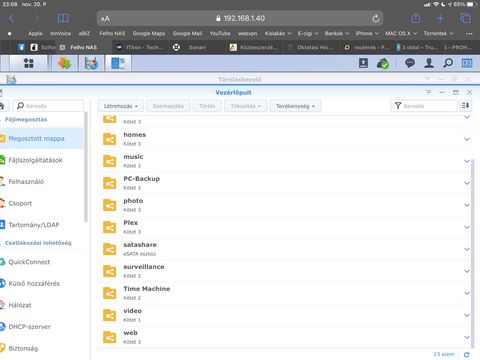Open the user options icon
This screenshot has height=360, width=480.
click(429, 63)
